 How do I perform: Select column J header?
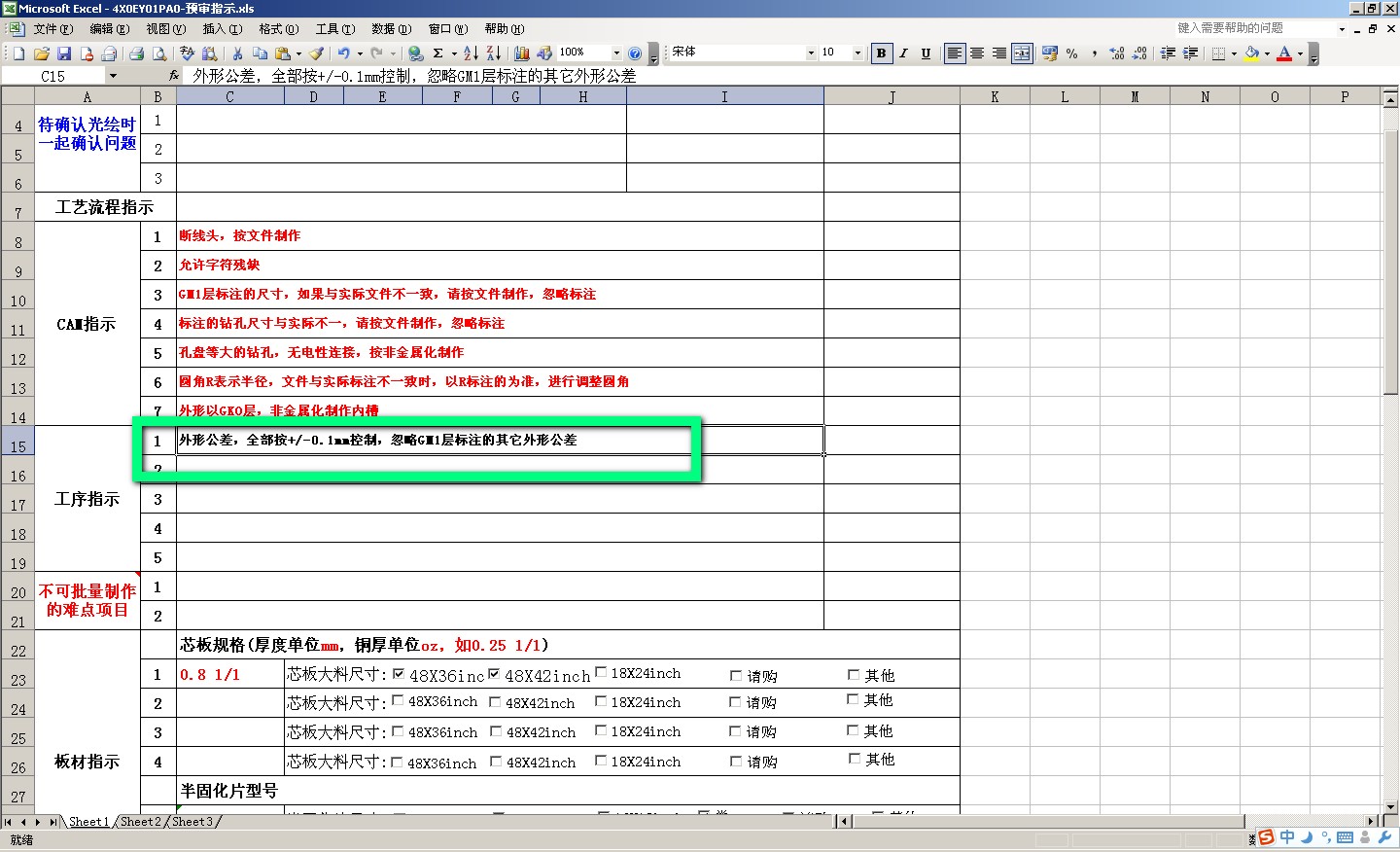pyautogui.click(x=892, y=96)
